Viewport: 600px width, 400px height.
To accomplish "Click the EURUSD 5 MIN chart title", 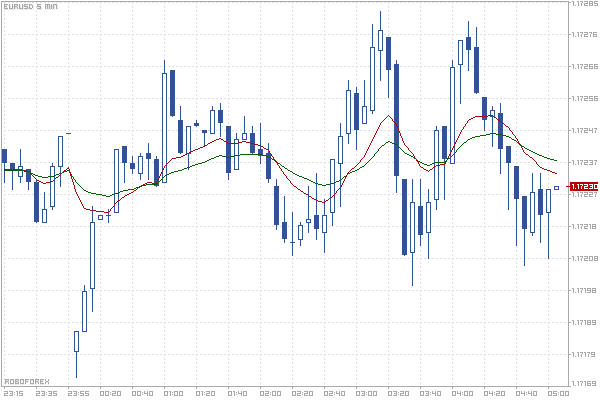I will click(29, 7).
